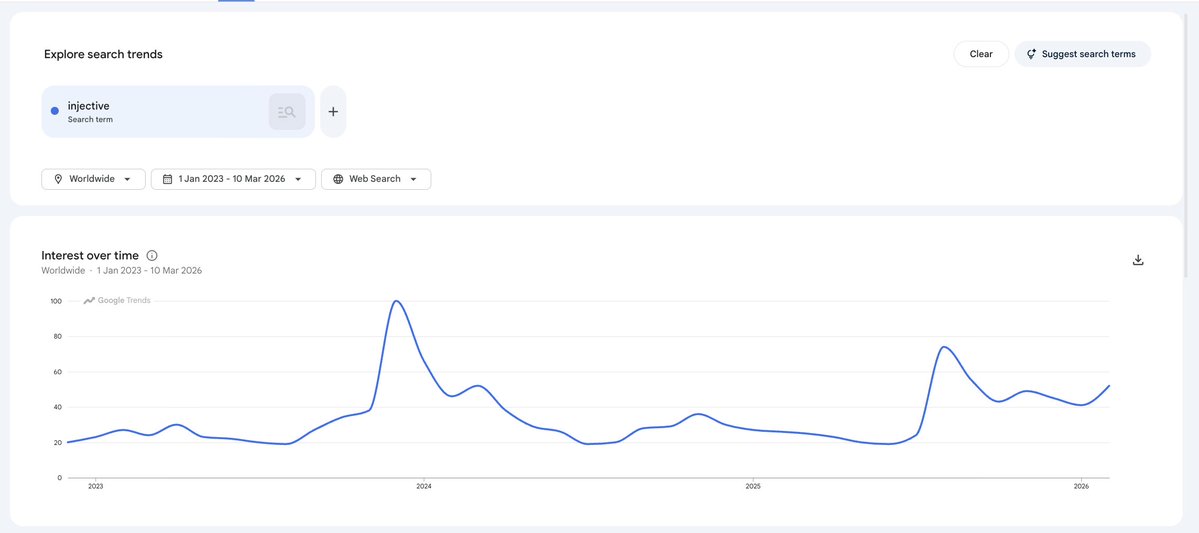The width and height of the screenshot is (1199, 533).
Task: Click the globe icon in the Web Search filter
Action: click(x=338, y=179)
